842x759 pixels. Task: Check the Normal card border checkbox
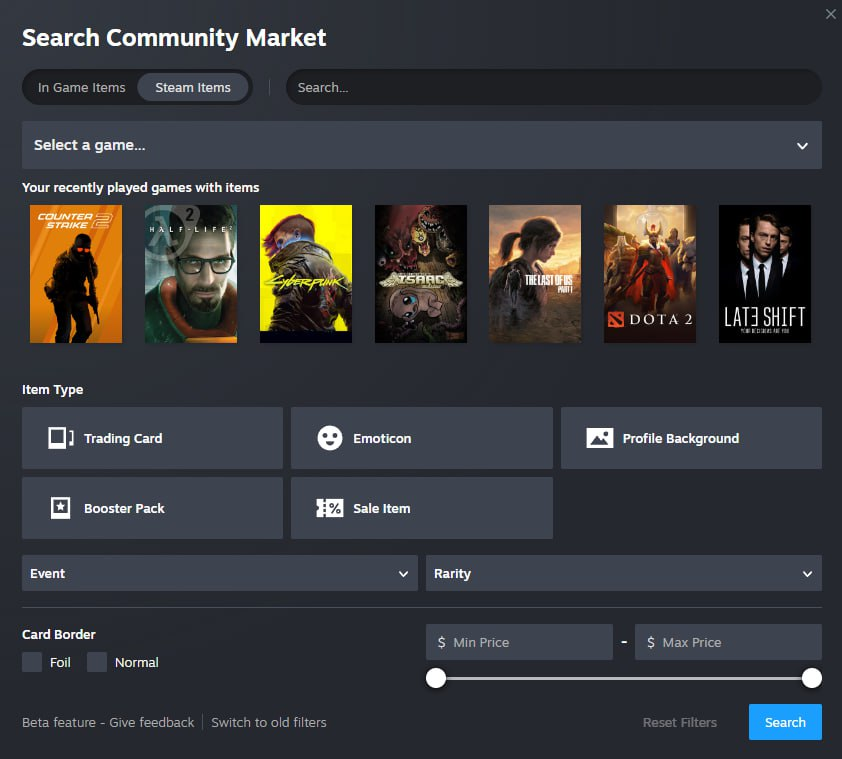(x=97, y=662)
